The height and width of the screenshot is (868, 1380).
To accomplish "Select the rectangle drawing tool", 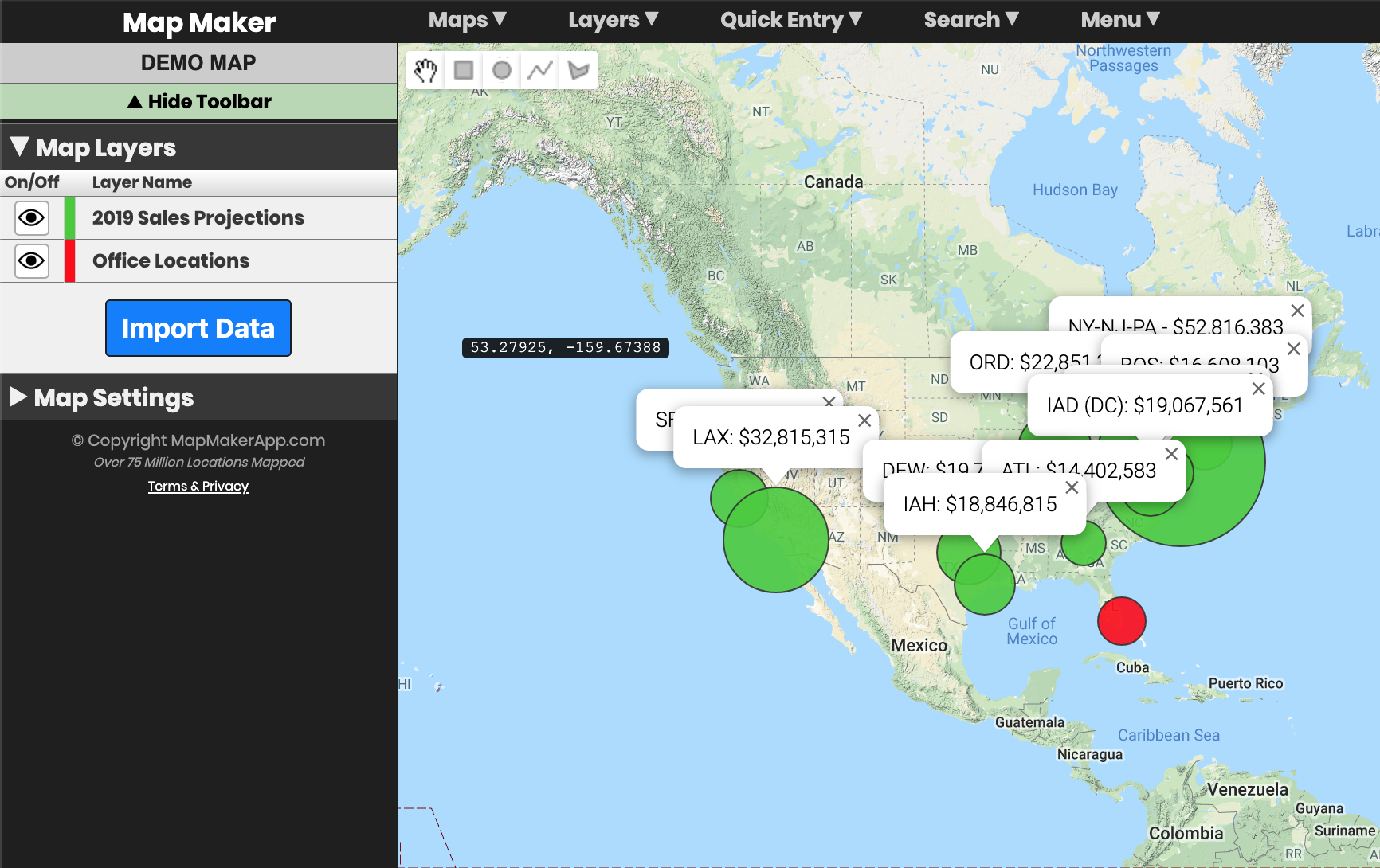I will (x=463, y=70).
